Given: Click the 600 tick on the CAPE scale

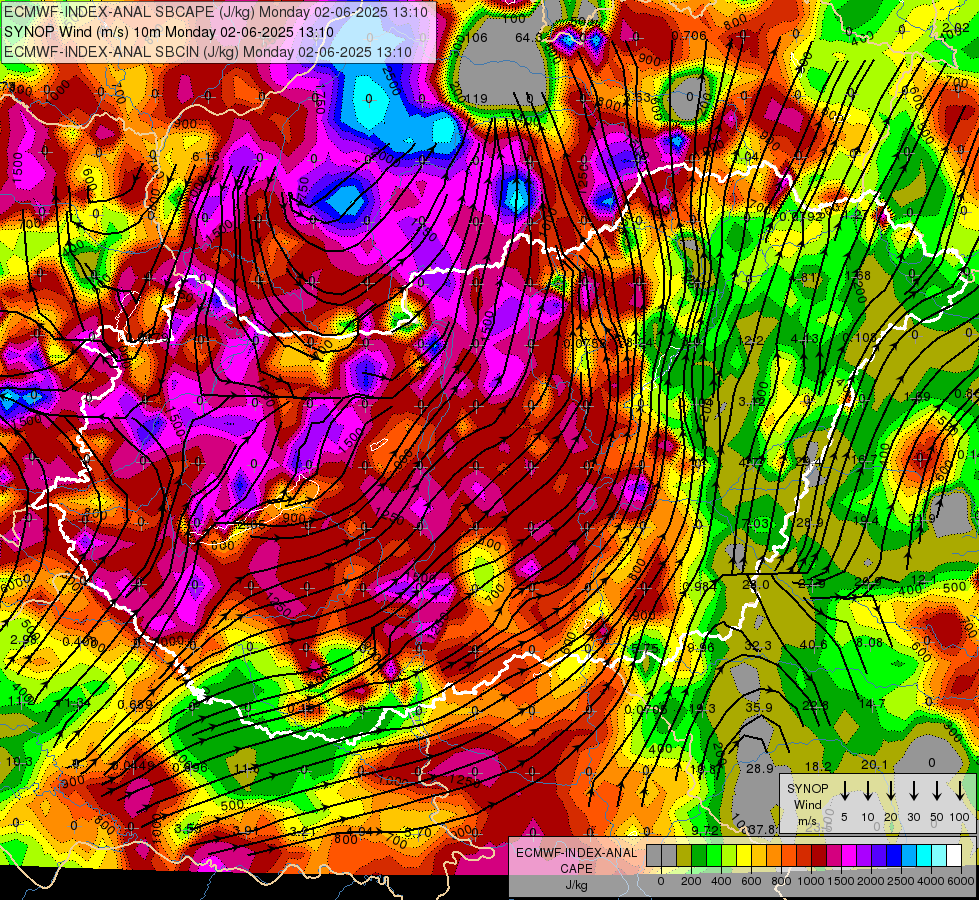Looking at the screenshot, I should [x=751, y=881].
